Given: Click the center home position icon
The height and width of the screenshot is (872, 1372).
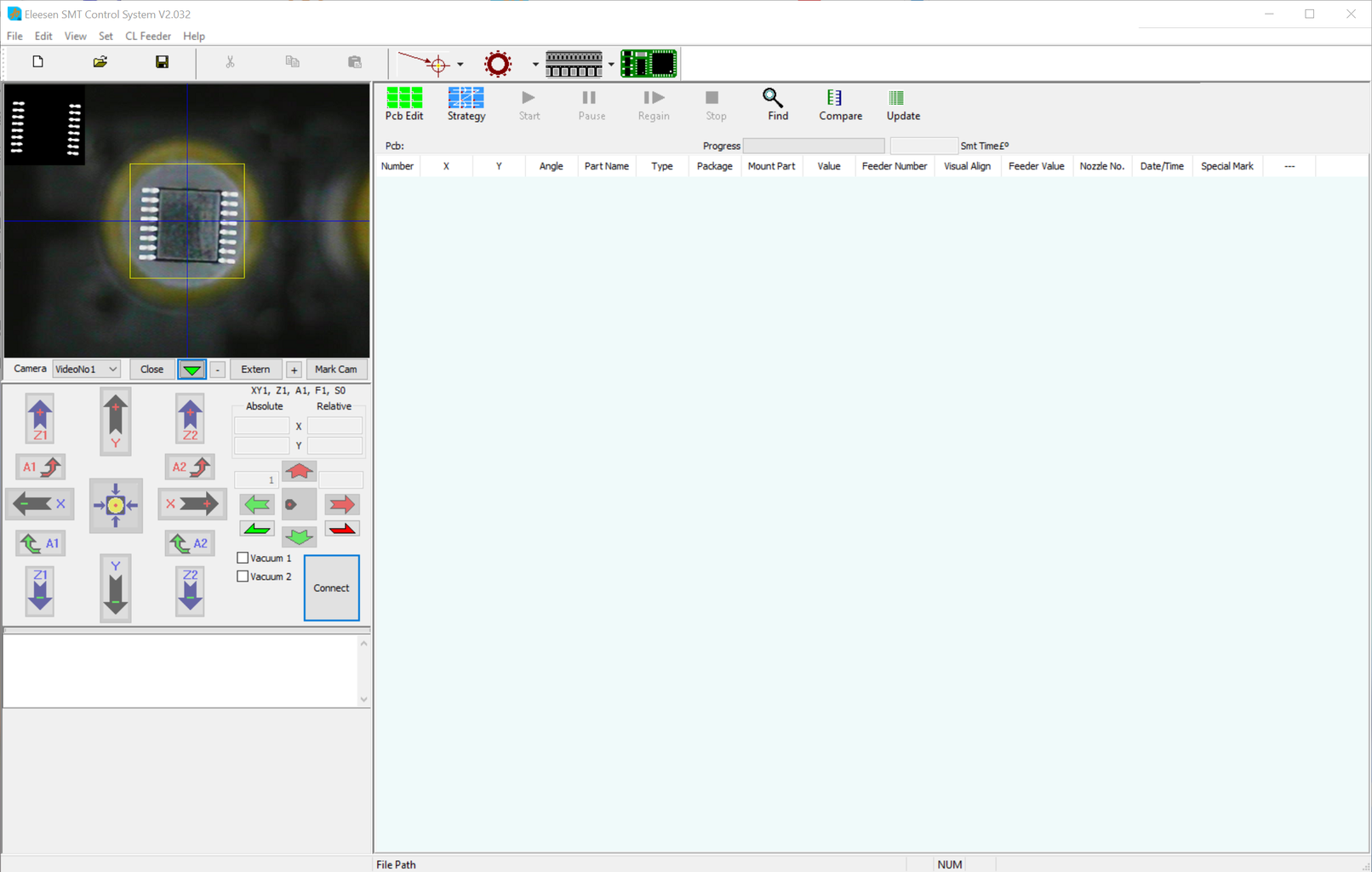Looking at the screenshot, I should [x=116, y=505].
